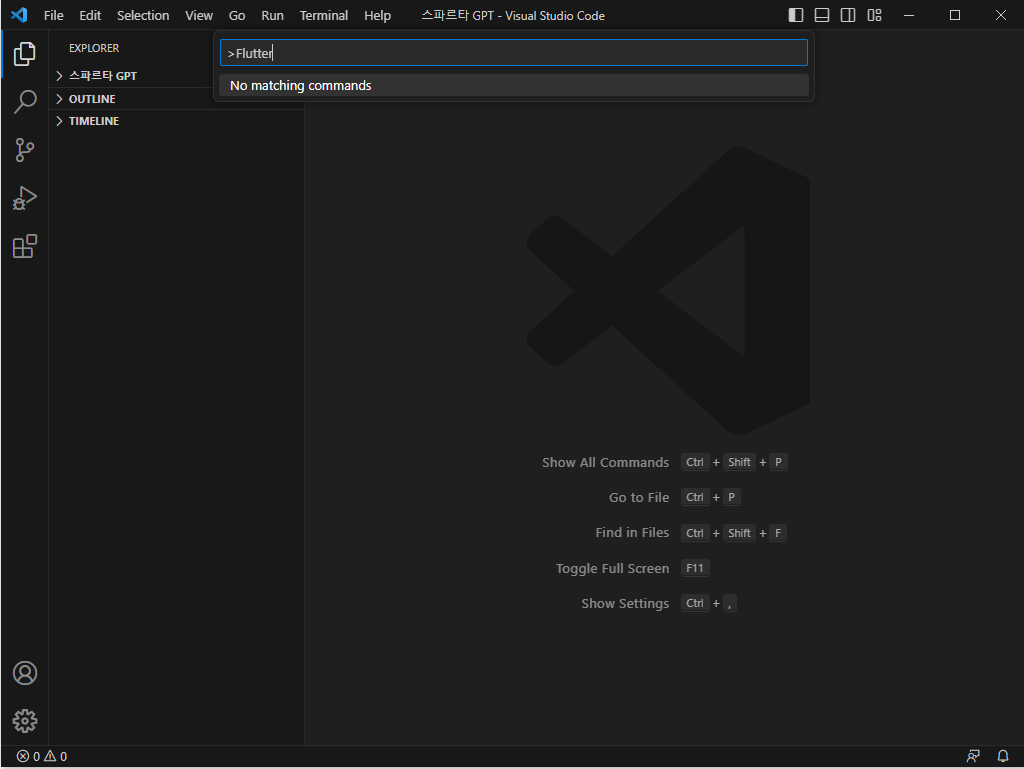Click the VS Code logo icon

click(19, 15)
